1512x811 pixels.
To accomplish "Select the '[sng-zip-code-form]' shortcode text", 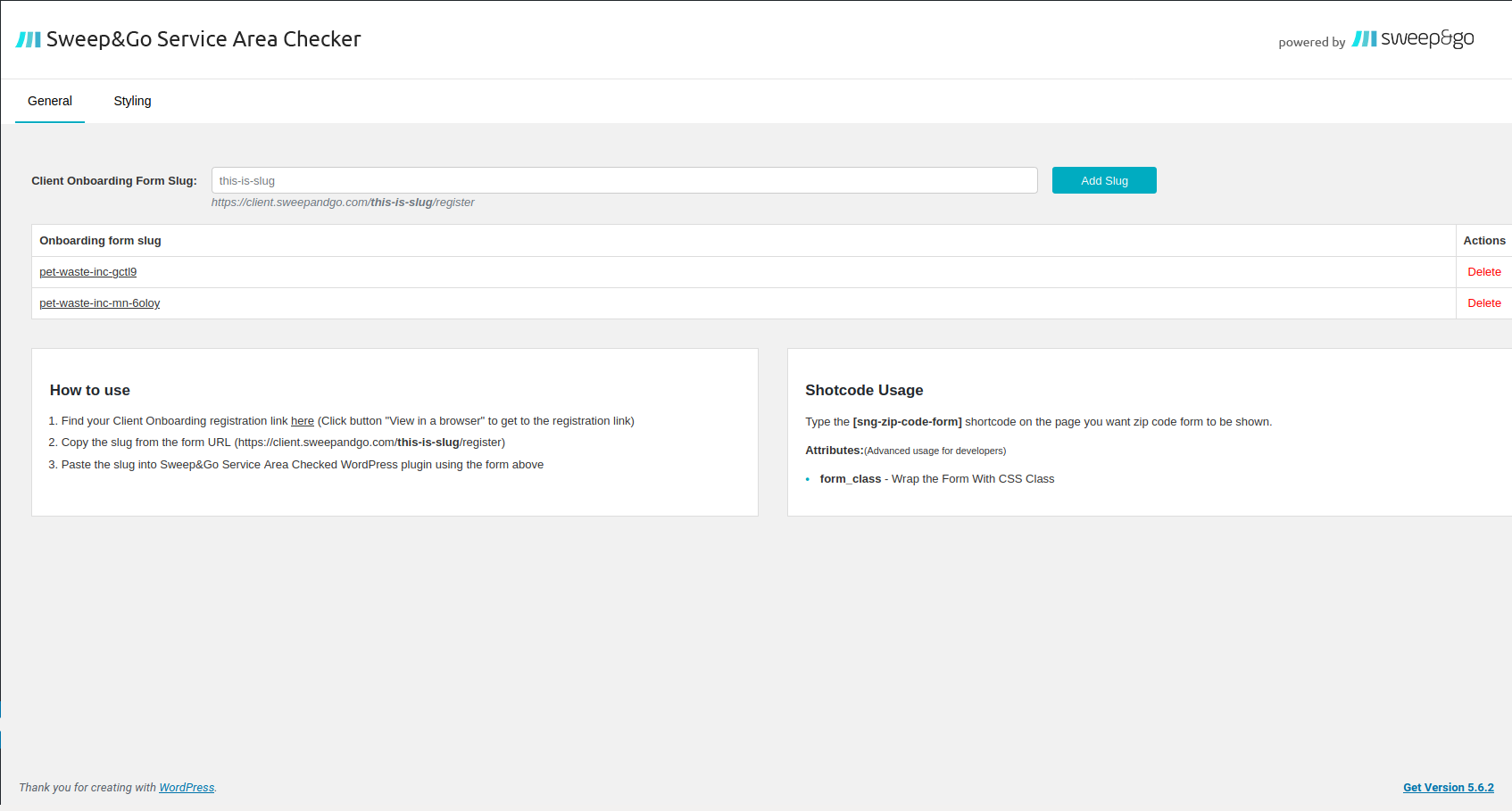I will point(907,422).
